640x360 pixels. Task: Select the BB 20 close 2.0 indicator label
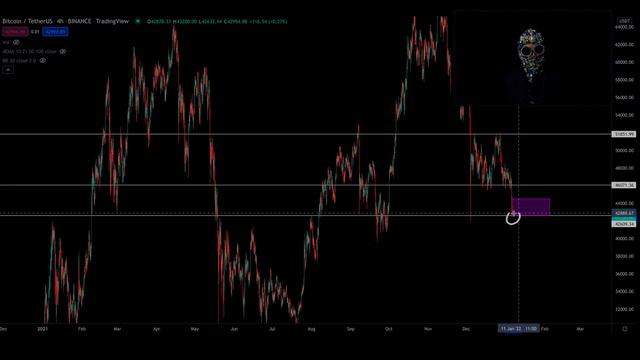pyautogui.click(x=19, y=60)
